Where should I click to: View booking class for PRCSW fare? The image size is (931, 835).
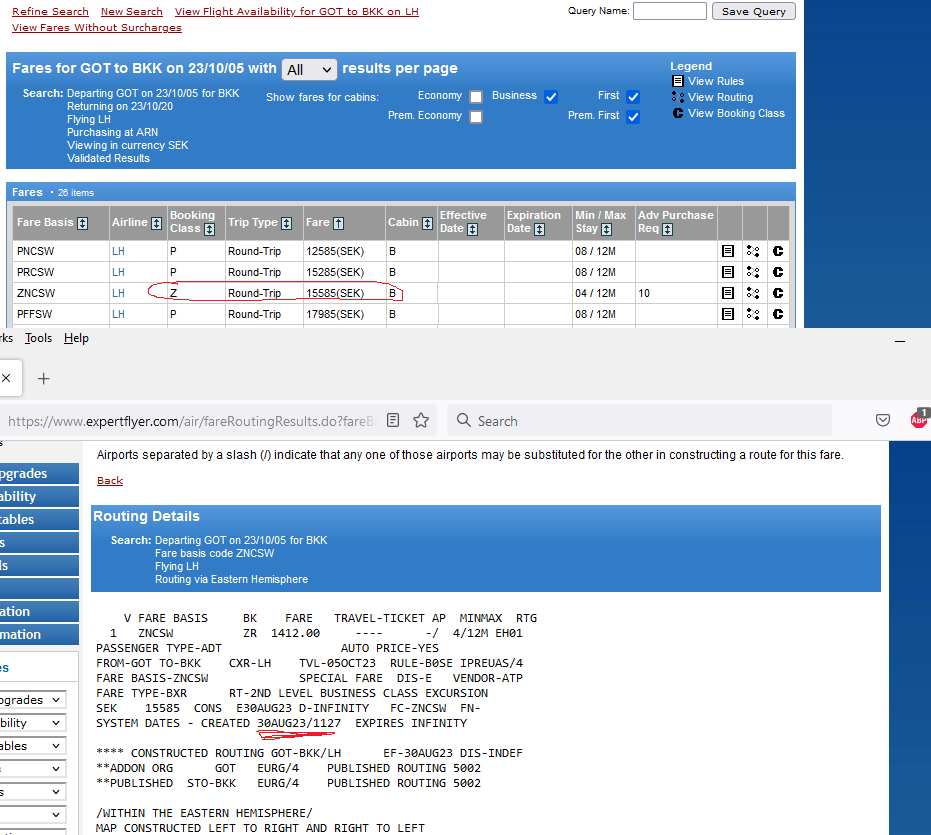777,272
